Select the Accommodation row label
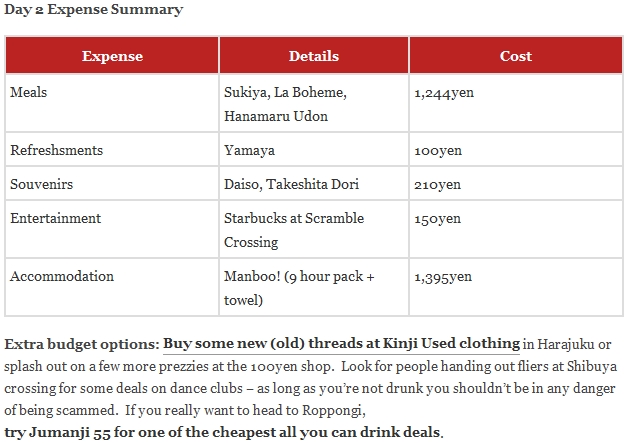The height and width of the screenshot is (443, 626). [62, 276]
